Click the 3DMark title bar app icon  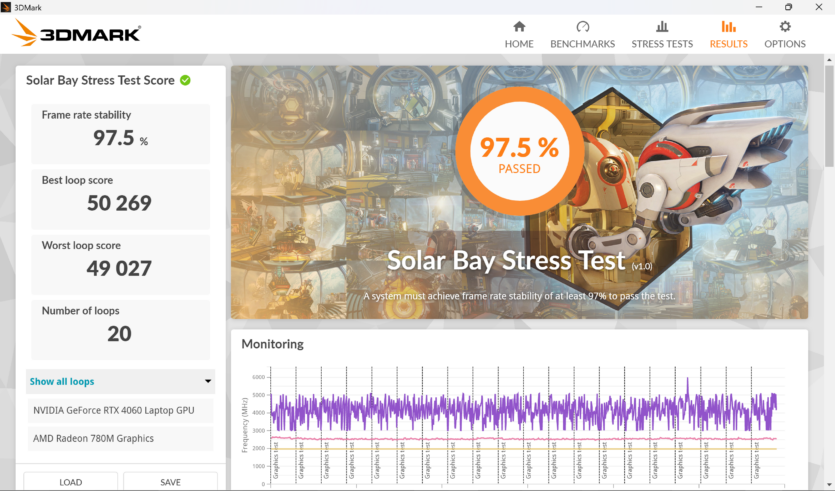point(6,7)
